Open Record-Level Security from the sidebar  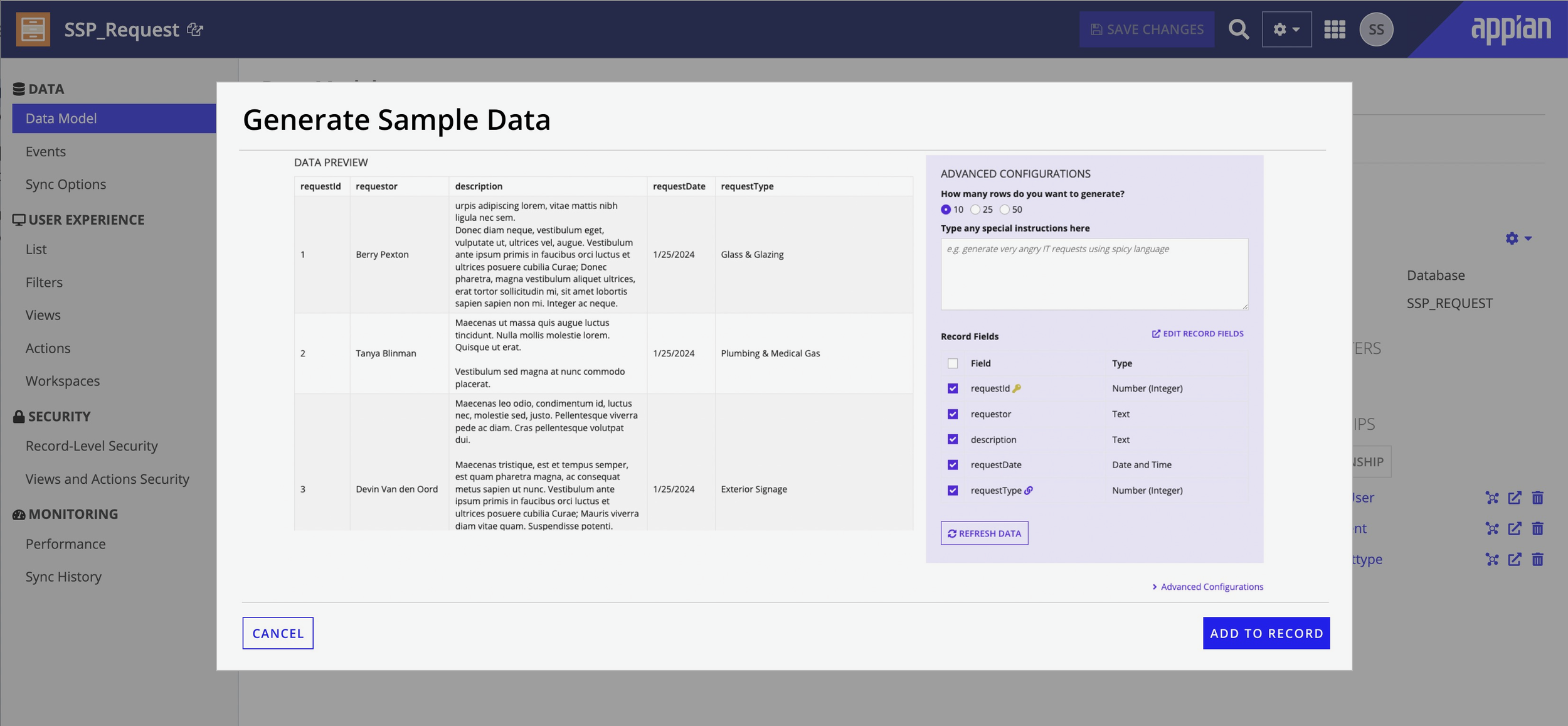(x=92, y=446)
